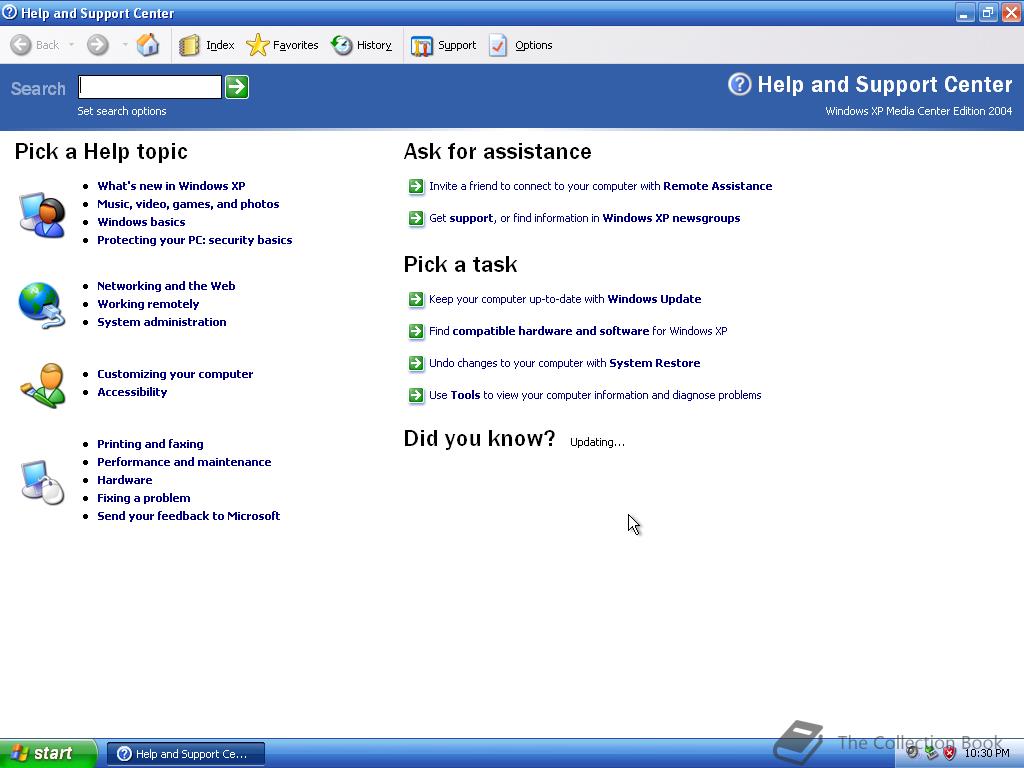
Task: Click the red security shield tray icon
Action: pos(950,754)
